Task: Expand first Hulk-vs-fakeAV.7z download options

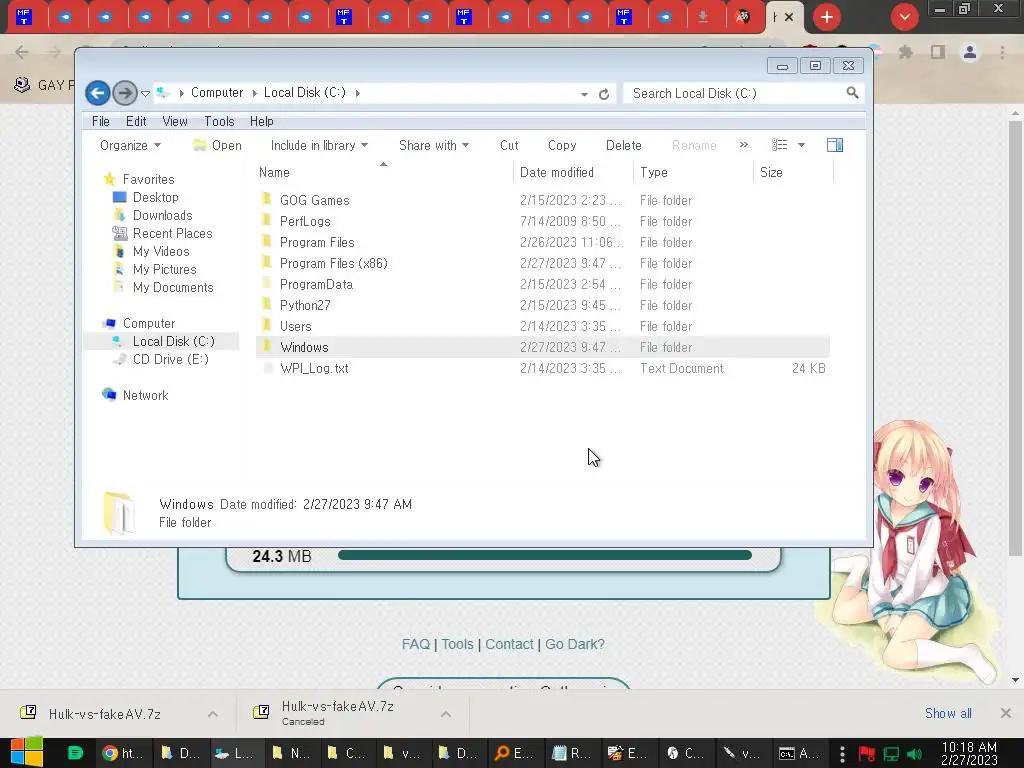Action: (x=212, y=714)
